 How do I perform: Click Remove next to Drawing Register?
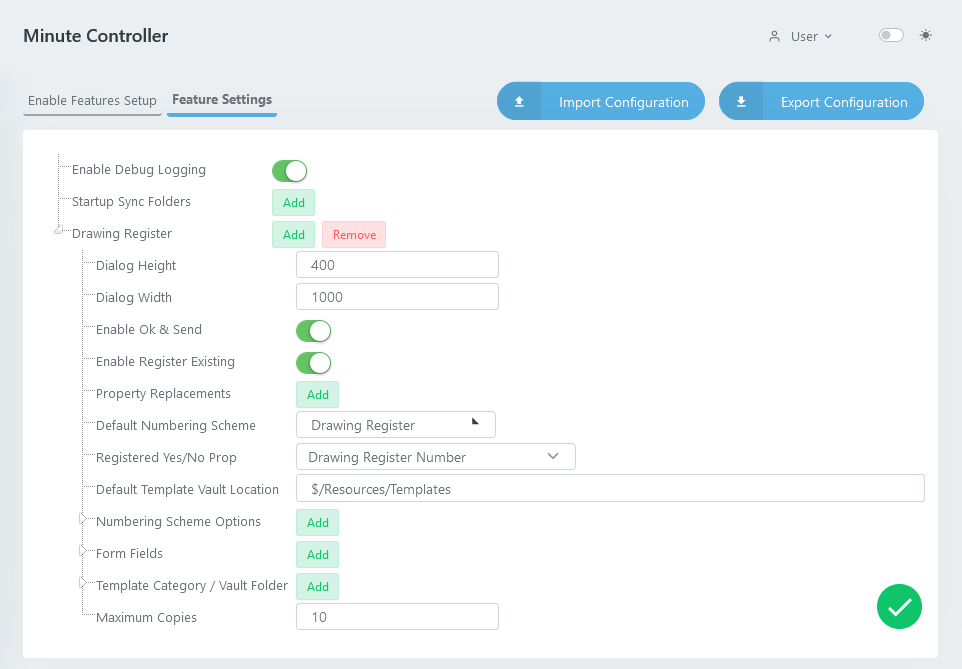click(353, 234)
